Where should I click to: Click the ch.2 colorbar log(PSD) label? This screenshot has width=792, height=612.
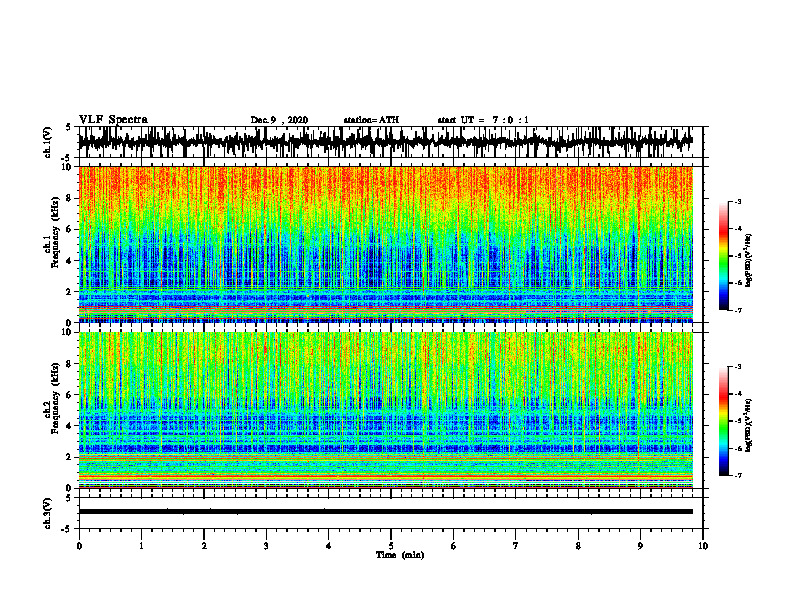749,425
